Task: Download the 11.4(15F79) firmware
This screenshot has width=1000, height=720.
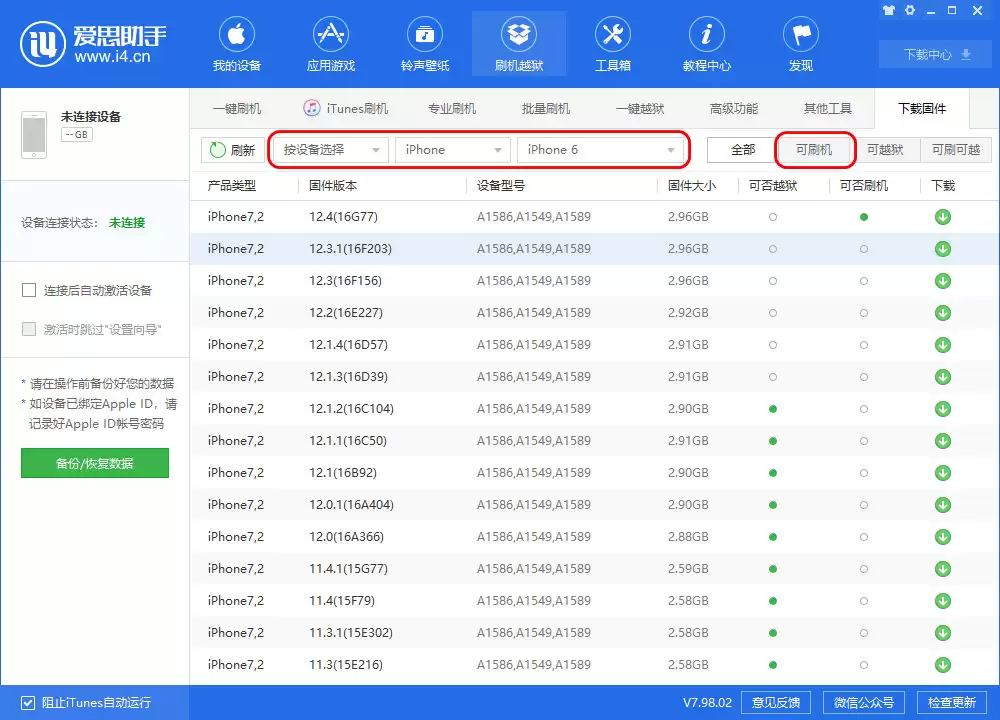Action: point(943,601)
